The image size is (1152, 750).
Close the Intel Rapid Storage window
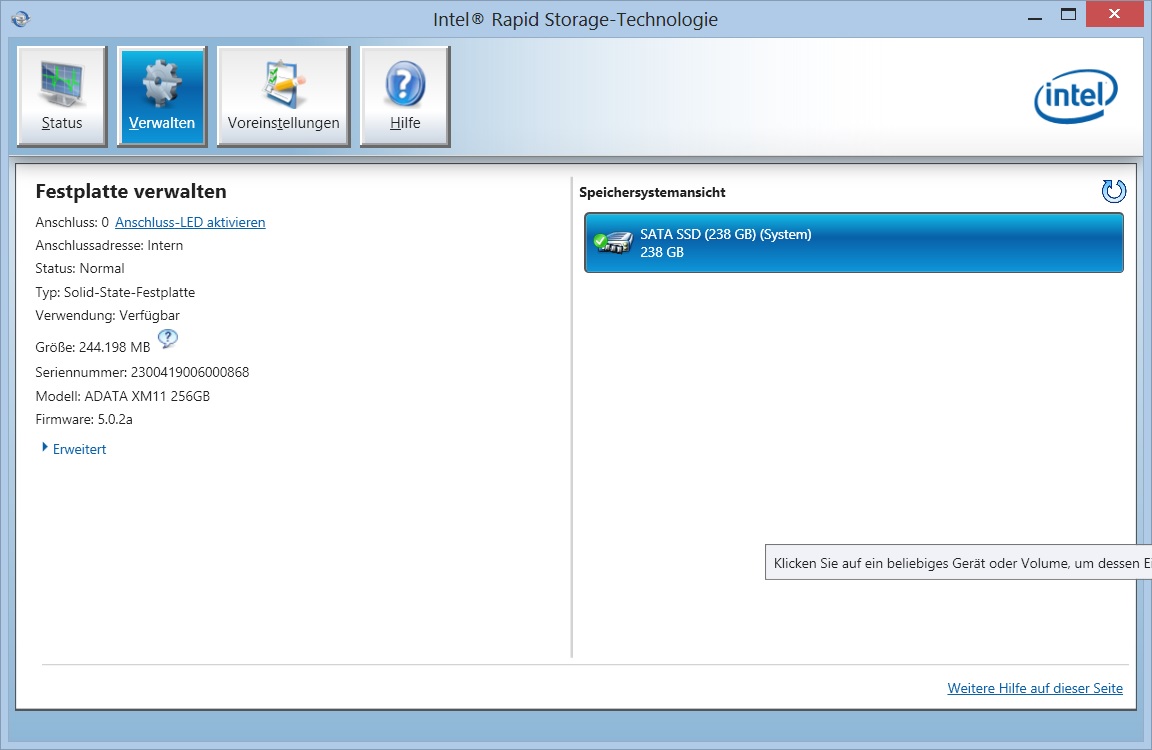pyautogui.click(x=1115, y=14)
